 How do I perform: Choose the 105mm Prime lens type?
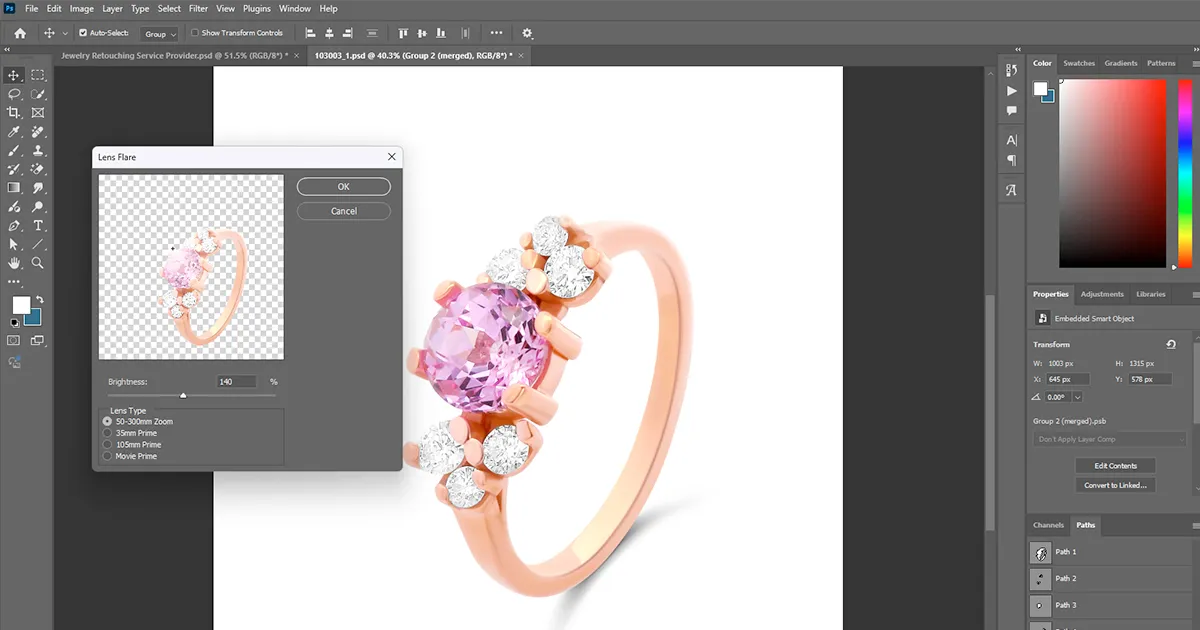pos(108,445)
